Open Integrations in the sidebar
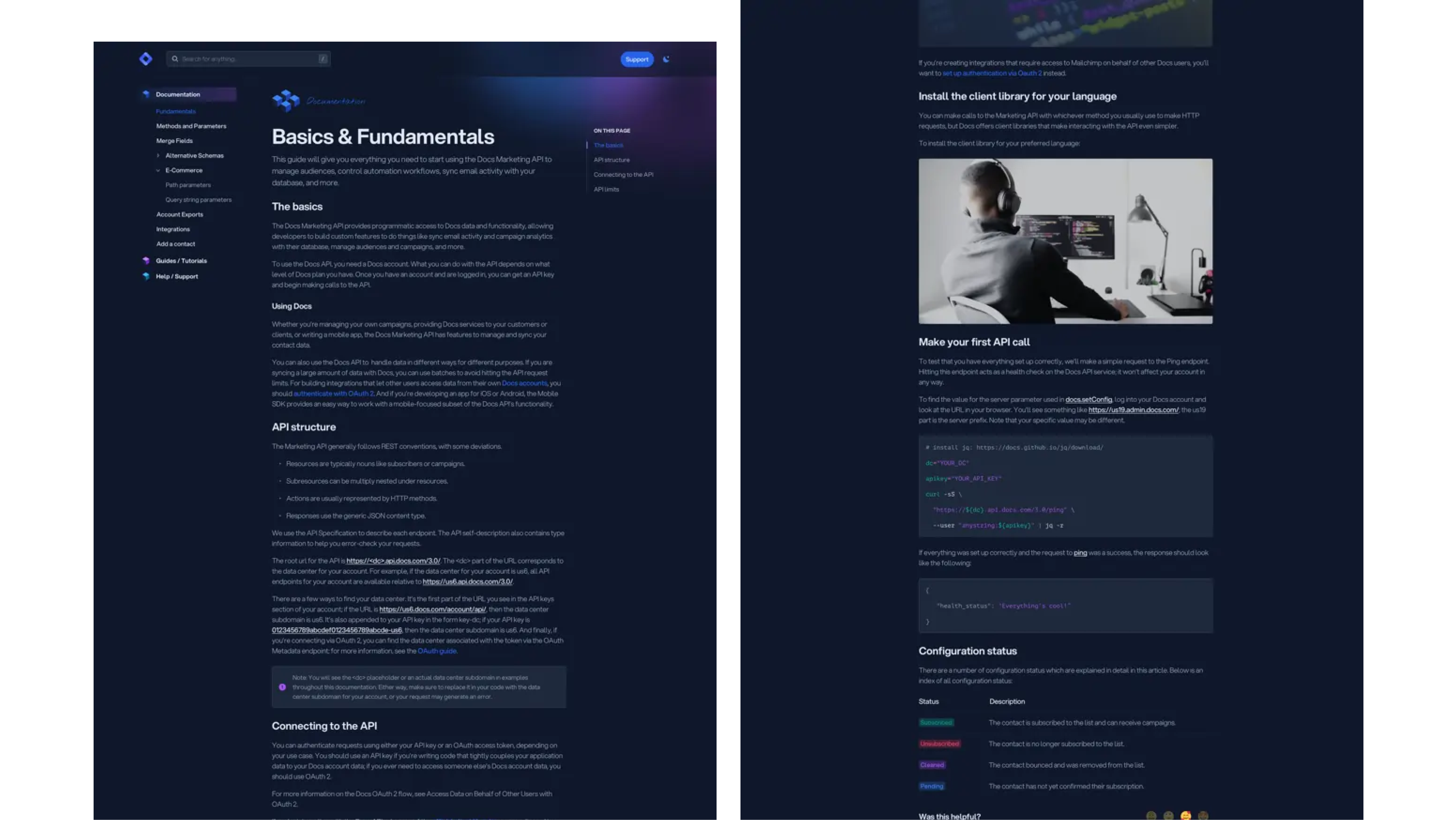The image size is (1456, 820). click(x=173, y=229)
